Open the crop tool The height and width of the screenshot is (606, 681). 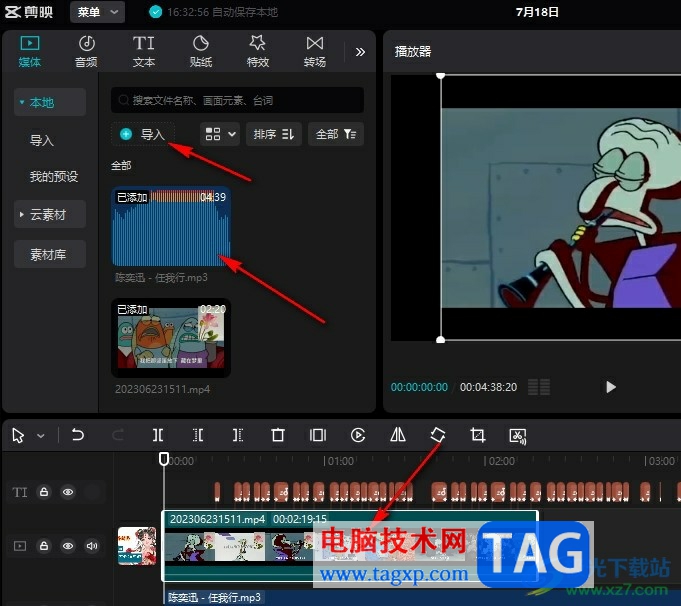(477, 435)
